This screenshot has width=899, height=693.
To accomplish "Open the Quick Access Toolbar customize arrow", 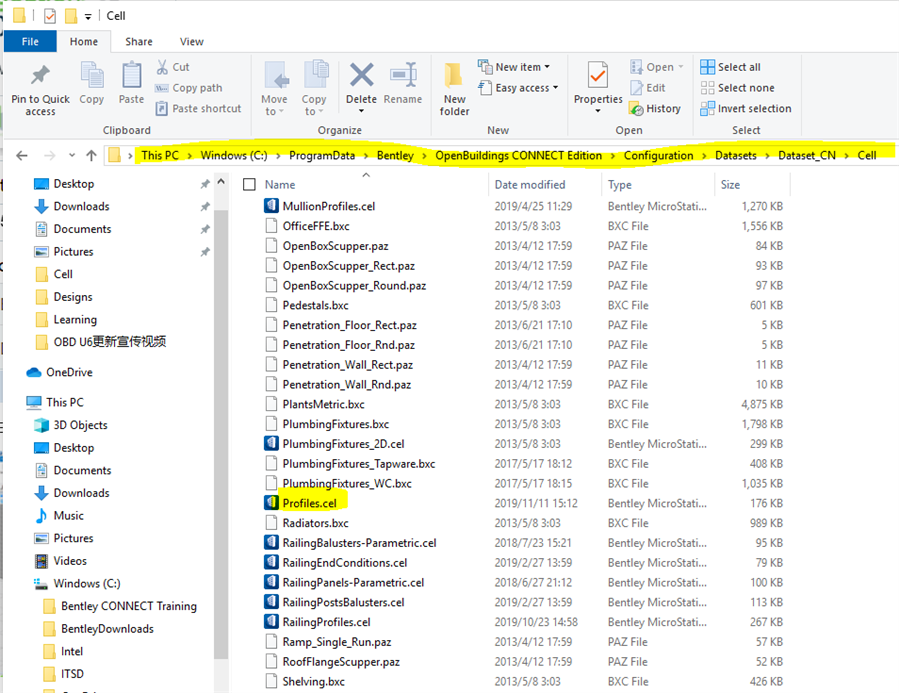I will point(88,17).
